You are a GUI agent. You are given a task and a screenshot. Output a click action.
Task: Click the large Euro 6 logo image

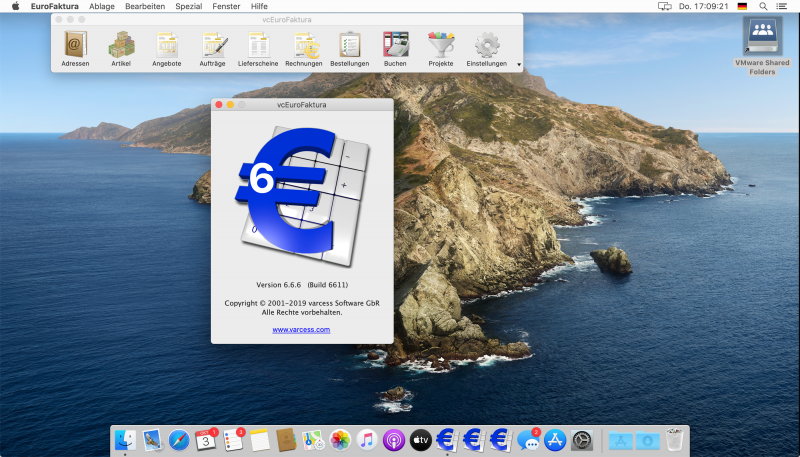302,196
